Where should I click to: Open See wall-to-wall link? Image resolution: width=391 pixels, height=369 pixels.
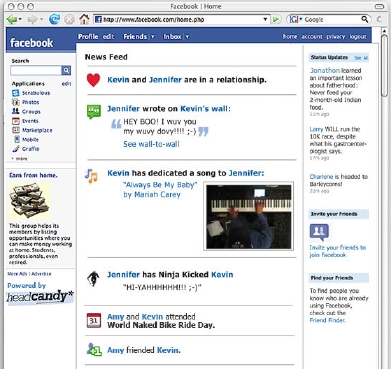151,144
